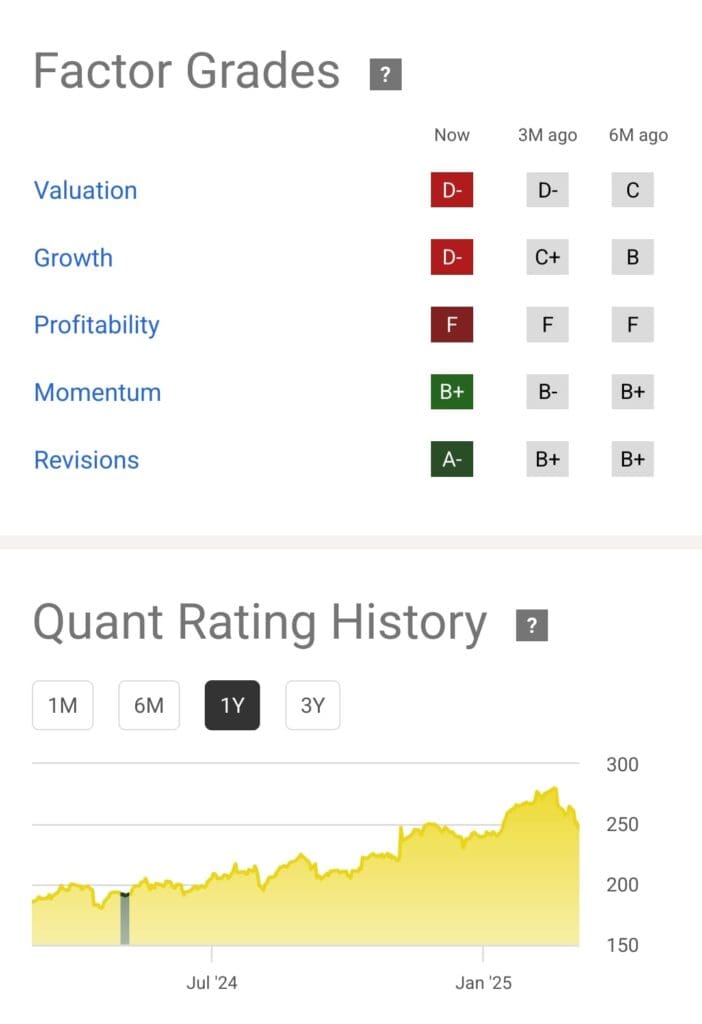Click the Growth C+ grade from 3M ago
Image resolution: width=702 pixels, height=1024 pixels.
click(546, 257)
